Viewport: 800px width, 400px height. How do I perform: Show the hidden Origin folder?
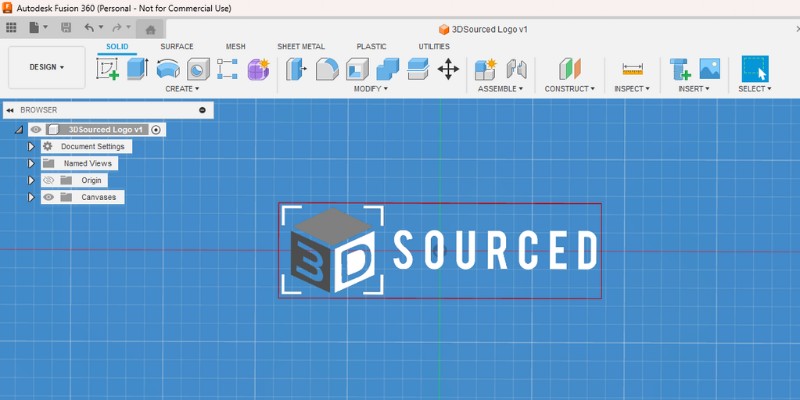tap(48, 180)
